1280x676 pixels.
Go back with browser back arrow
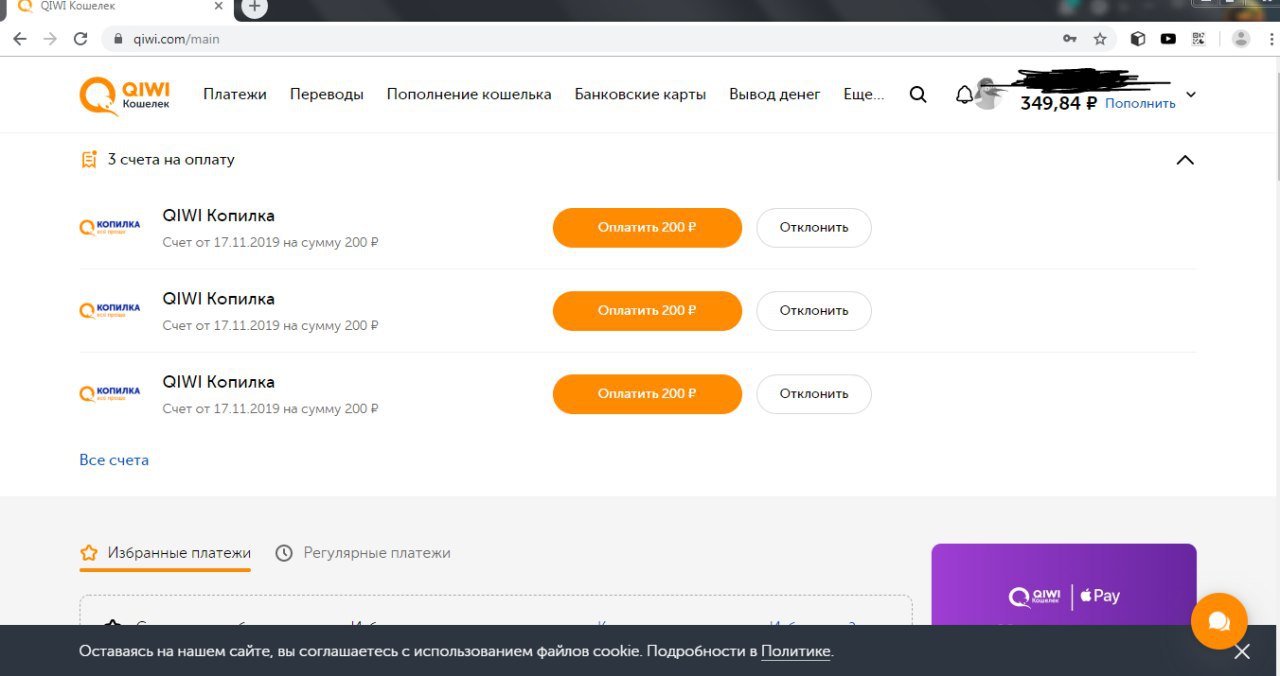(x=19, y=39)
